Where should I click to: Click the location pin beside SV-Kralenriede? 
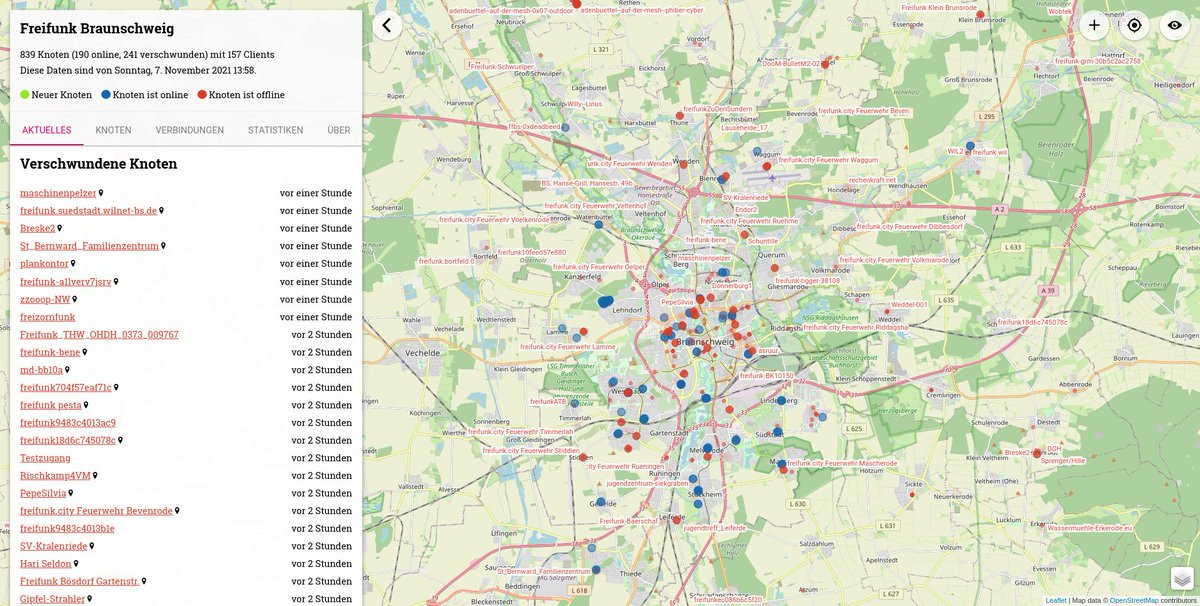[x=89, y=545]
